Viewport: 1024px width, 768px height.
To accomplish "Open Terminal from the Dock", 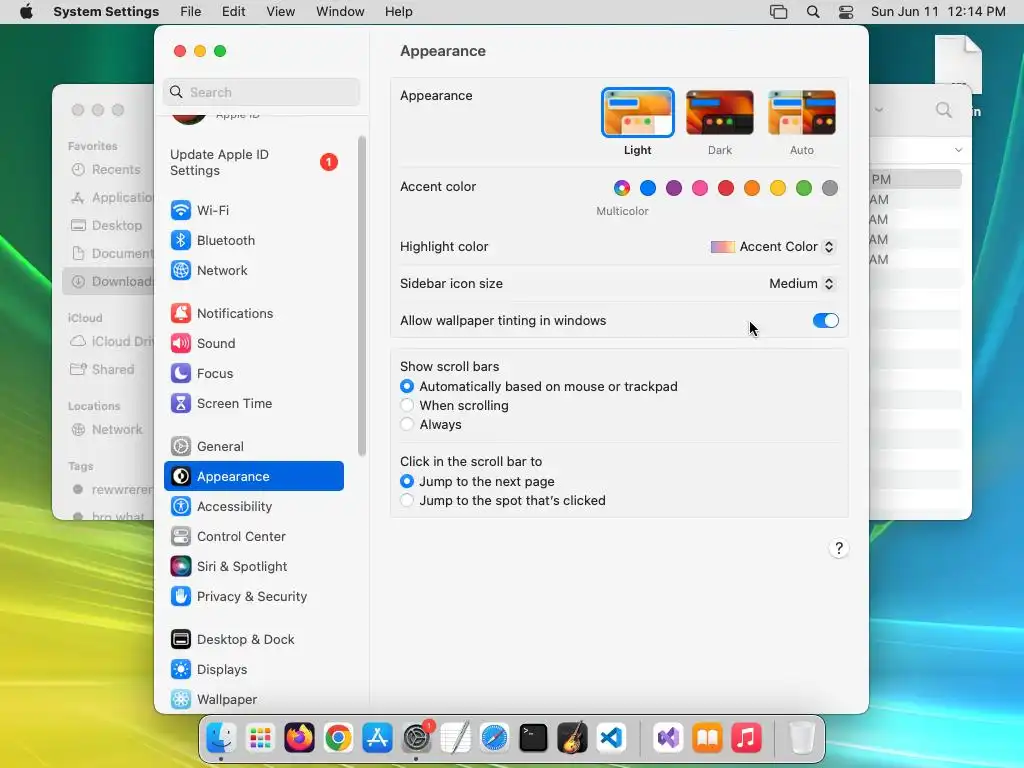I will 534,739.
